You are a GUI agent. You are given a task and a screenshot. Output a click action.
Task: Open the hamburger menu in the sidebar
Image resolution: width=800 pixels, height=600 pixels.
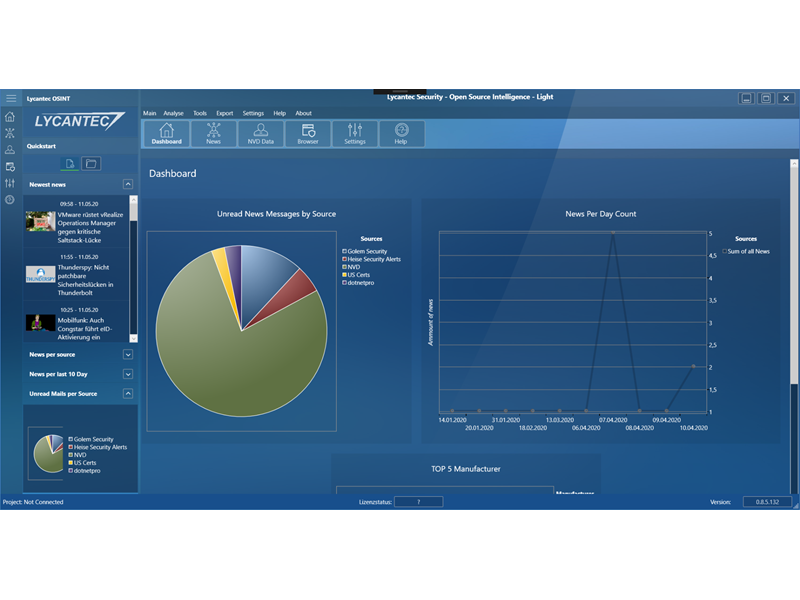pyautogui.click(x=11, y=98)
